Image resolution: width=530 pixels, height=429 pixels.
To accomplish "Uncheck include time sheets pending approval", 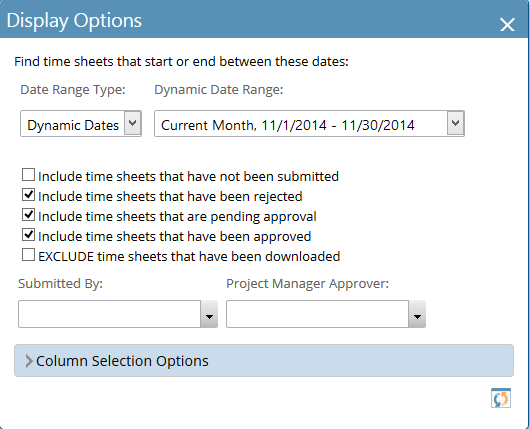I will pos(28,215).
